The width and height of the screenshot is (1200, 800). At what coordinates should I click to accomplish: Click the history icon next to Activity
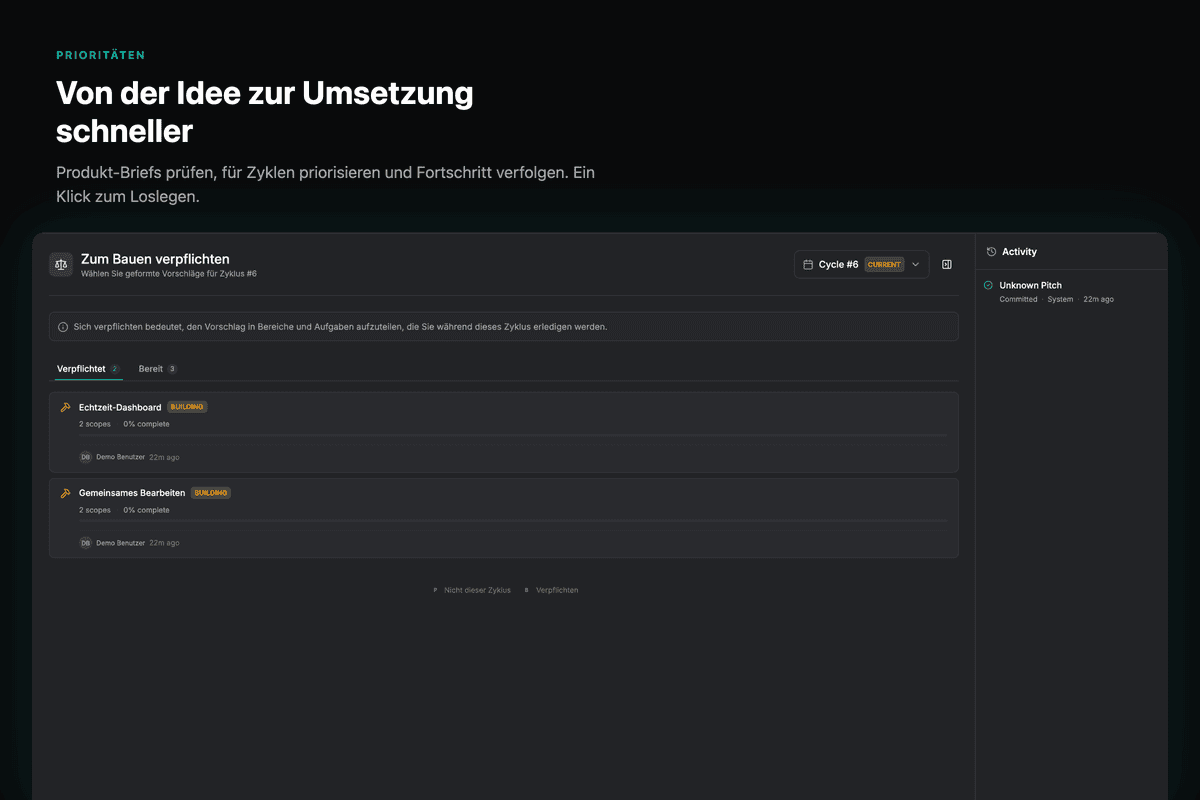pyautogui.click(x=991, y=252)
